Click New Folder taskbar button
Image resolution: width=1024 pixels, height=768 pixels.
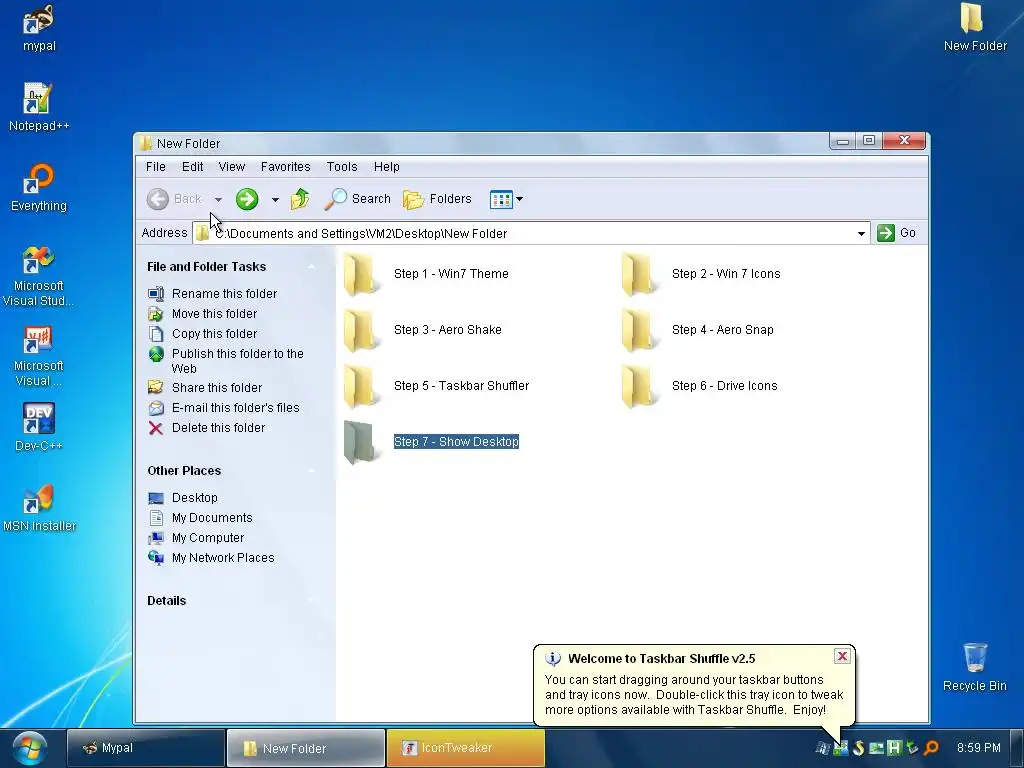[x=306, y=748]
